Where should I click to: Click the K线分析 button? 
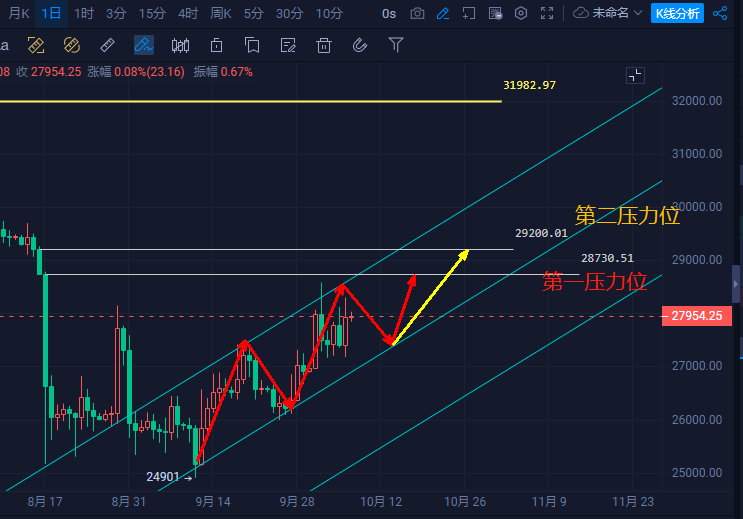(677, 13)
